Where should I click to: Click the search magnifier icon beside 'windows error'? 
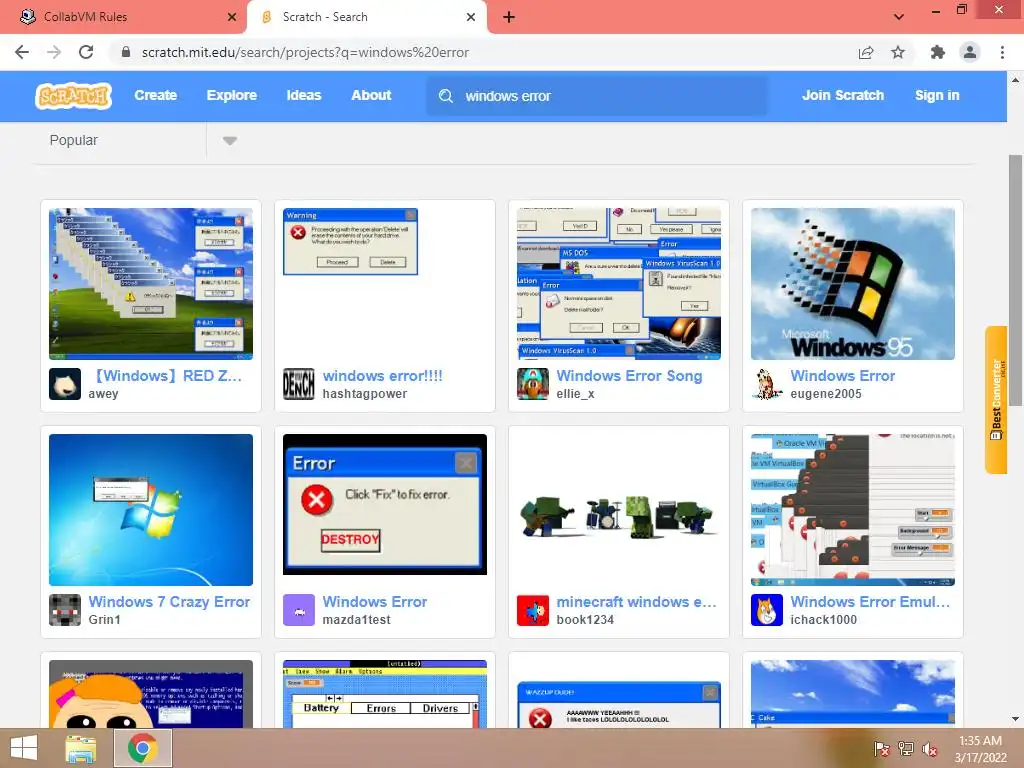445,96
